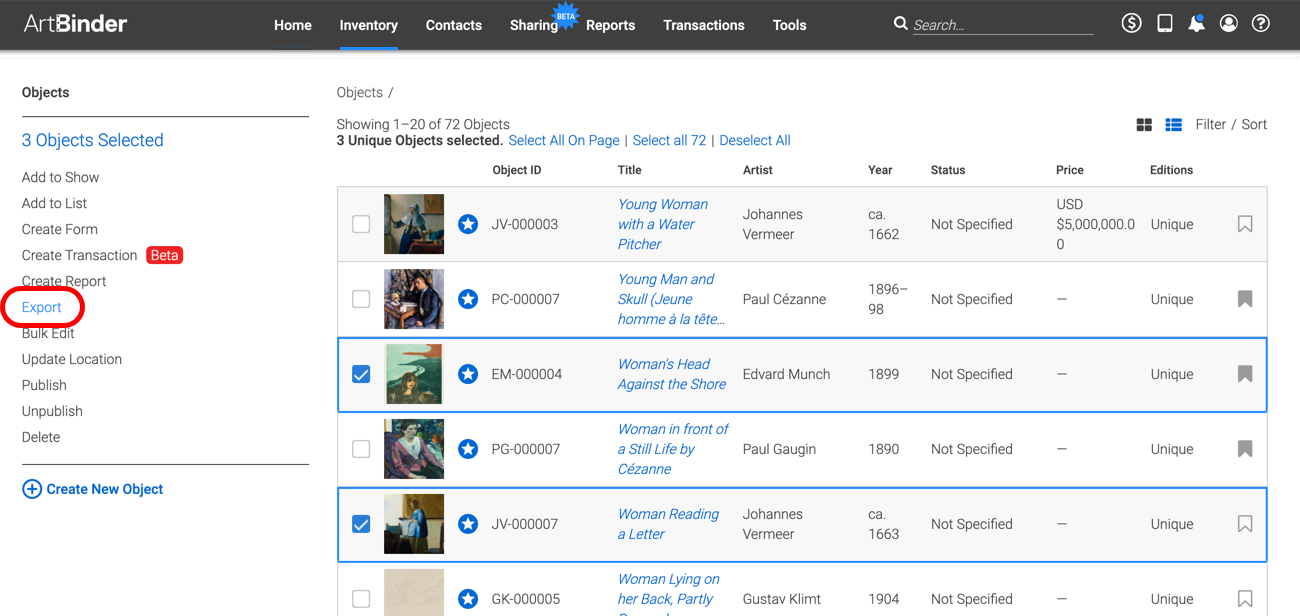Open Young Man and Skull title link
The height and width of the screenshot is (616, 1300).
click(x=671, y=299)
